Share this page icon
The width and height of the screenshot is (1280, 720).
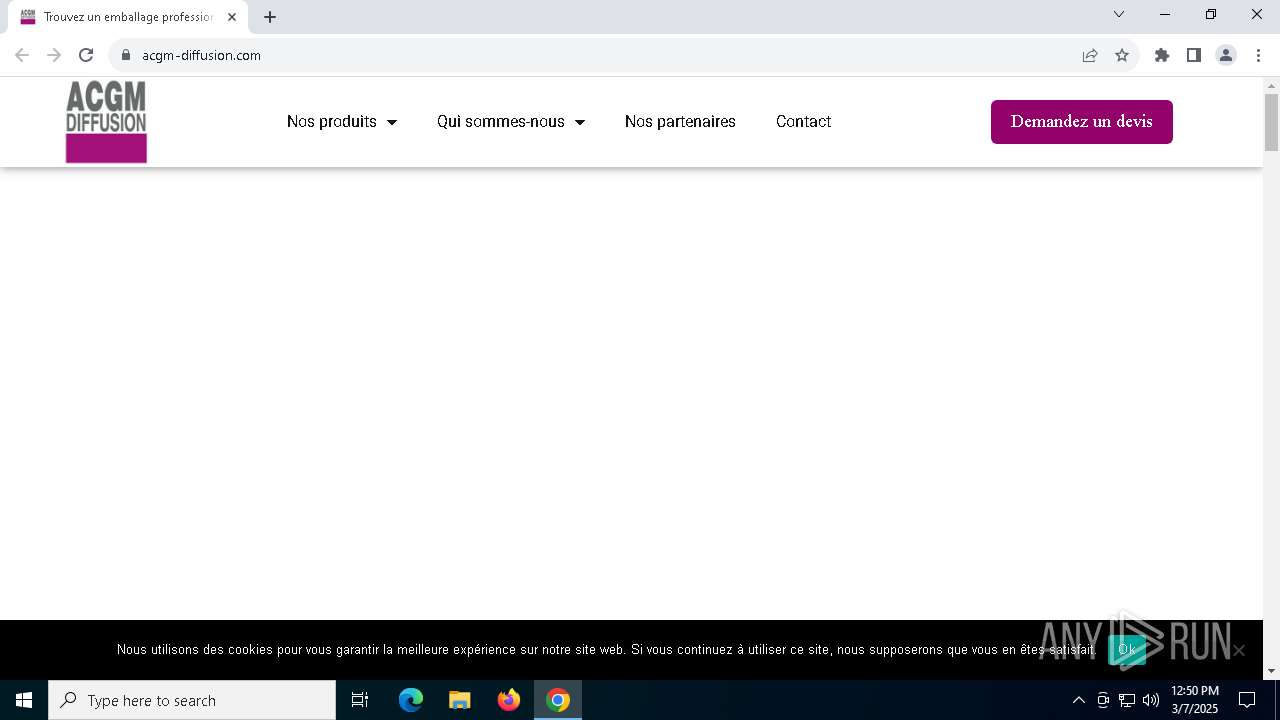coord(1090,55)
